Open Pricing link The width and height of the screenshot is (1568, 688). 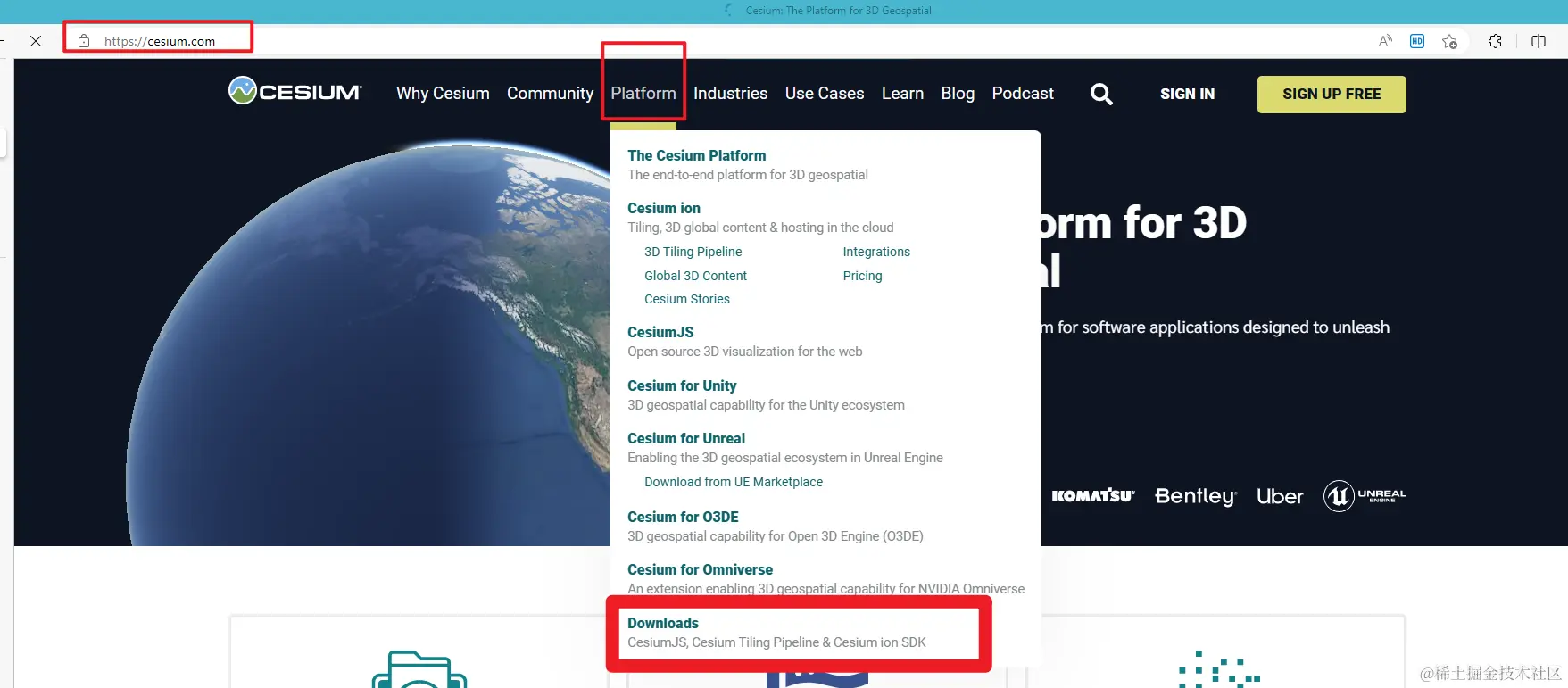862,276
